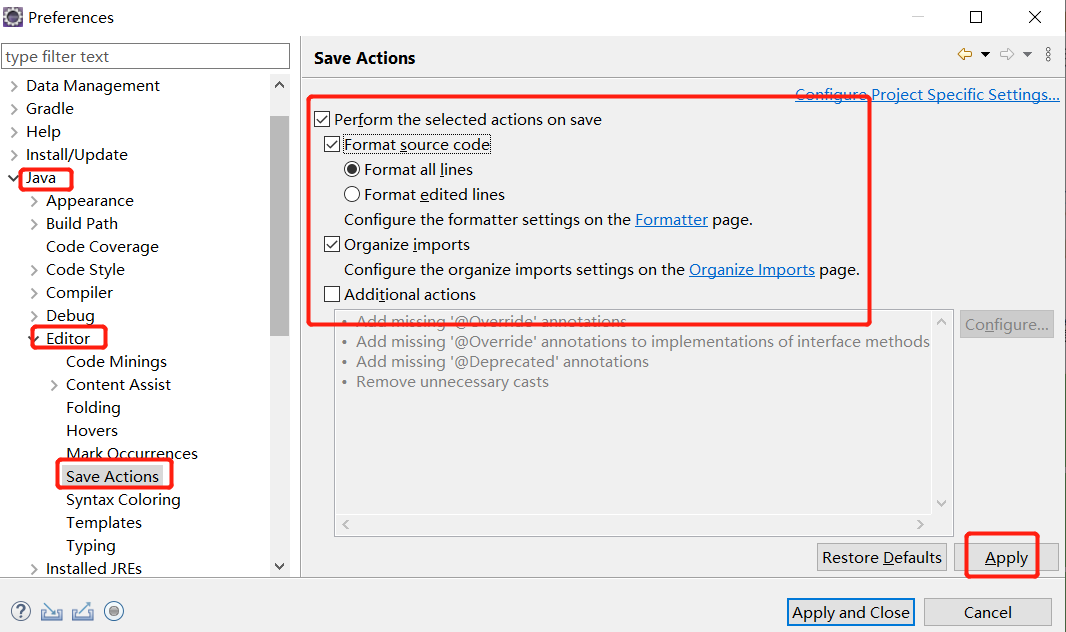Click the Oomph preference recorder icon
Viewport: 1066px width, 632px height.
pyautogui.click(x=114, y=611)
